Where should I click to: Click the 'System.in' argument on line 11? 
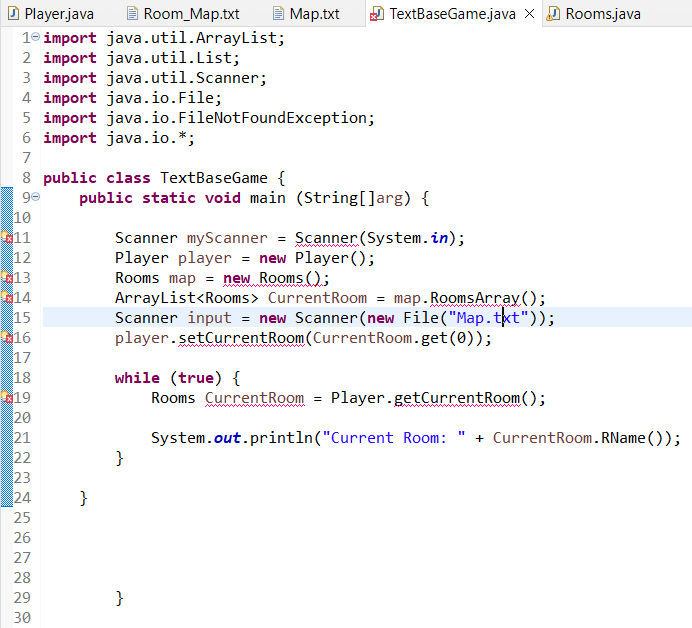(x=407, y=238)
